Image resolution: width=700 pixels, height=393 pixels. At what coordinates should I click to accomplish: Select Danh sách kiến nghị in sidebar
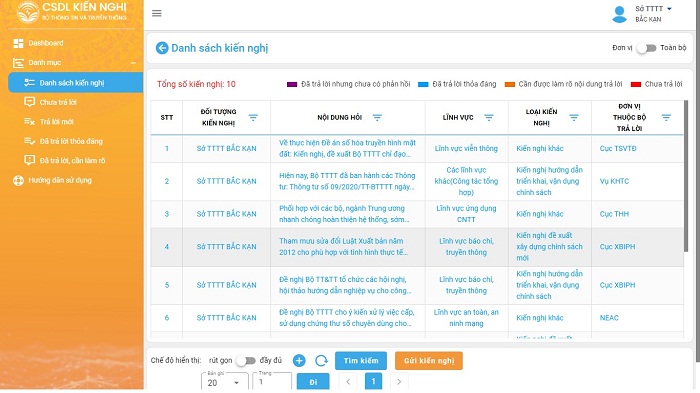click(x=75, y=83)
